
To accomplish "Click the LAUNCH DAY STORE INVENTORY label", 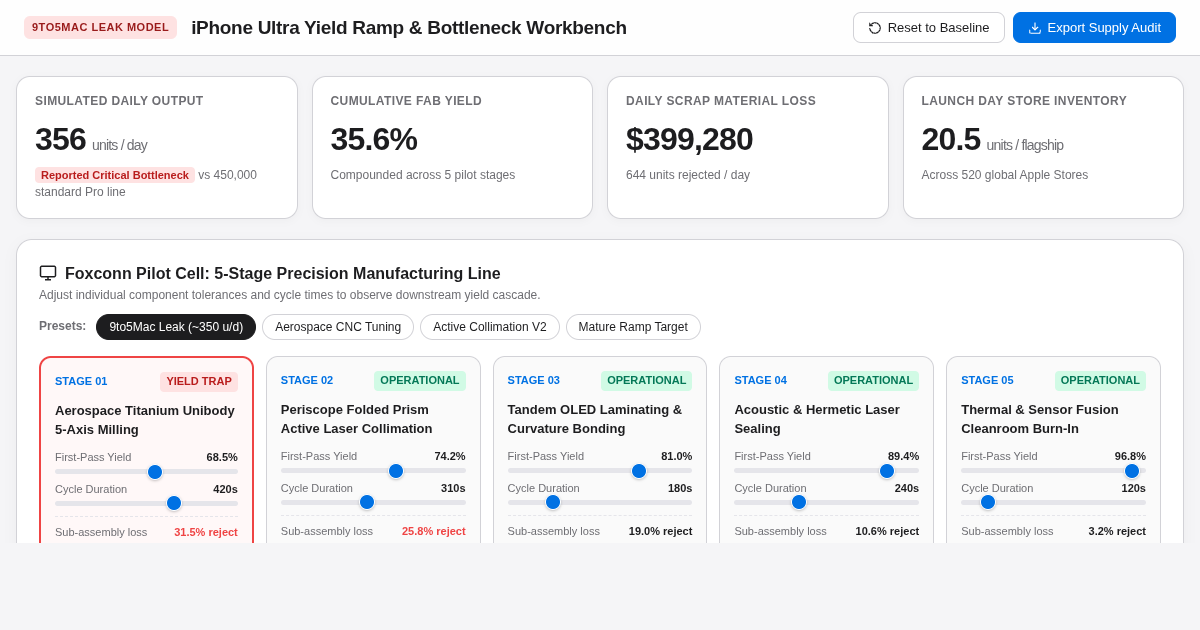I will pos(1024,101).
